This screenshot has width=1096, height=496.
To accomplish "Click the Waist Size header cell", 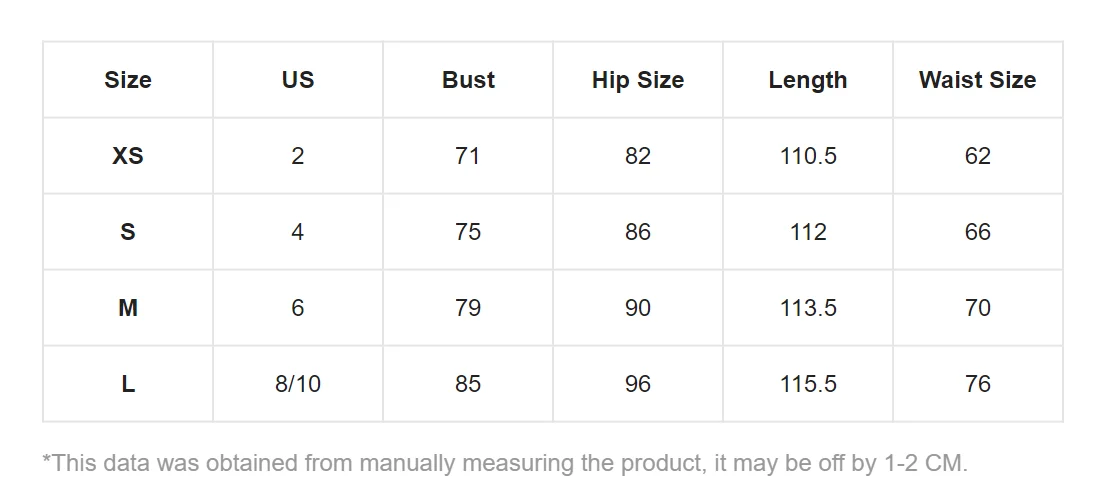I will [977, 80].
